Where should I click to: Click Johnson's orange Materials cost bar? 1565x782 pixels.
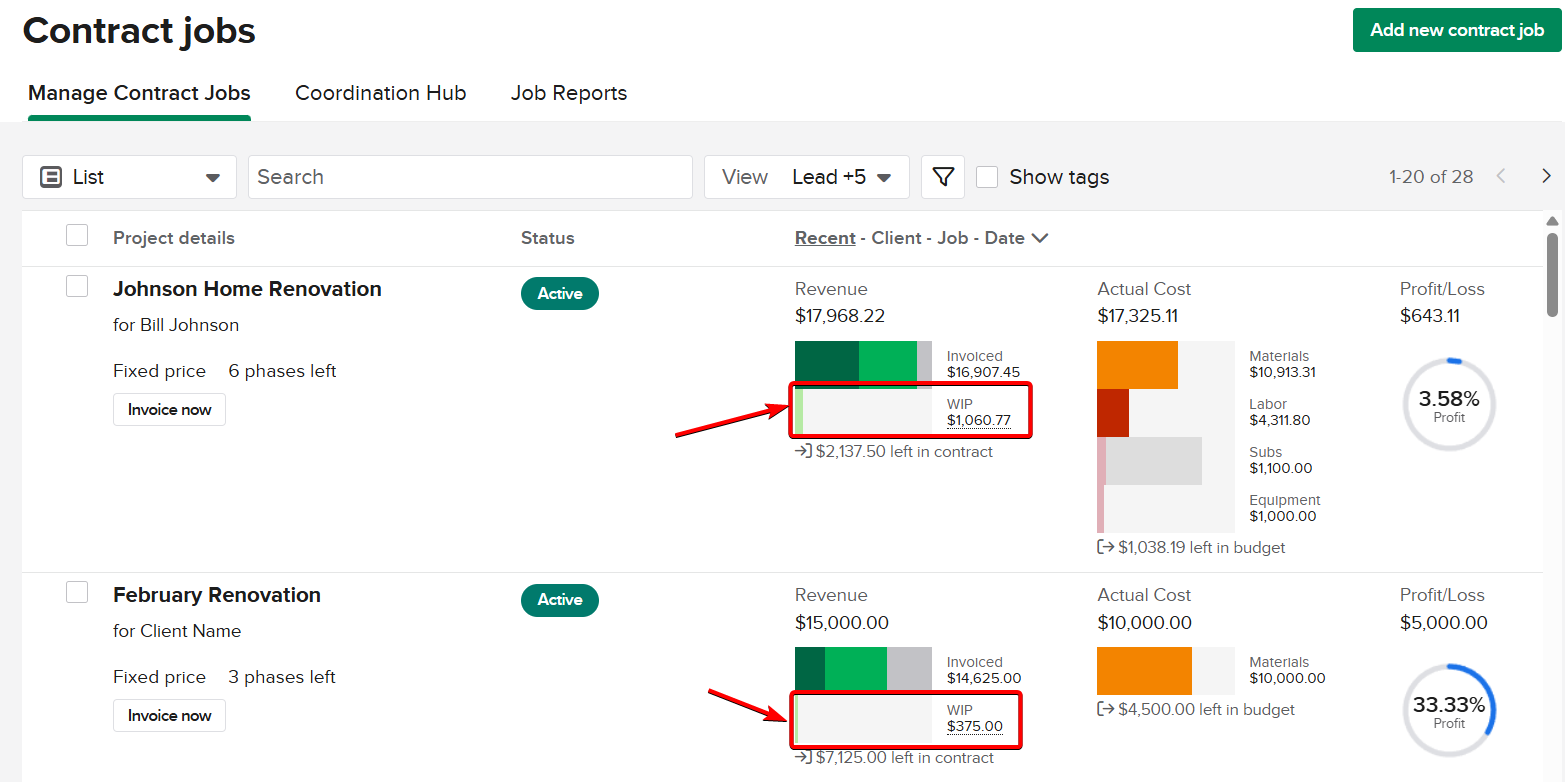pos(1137,365)
